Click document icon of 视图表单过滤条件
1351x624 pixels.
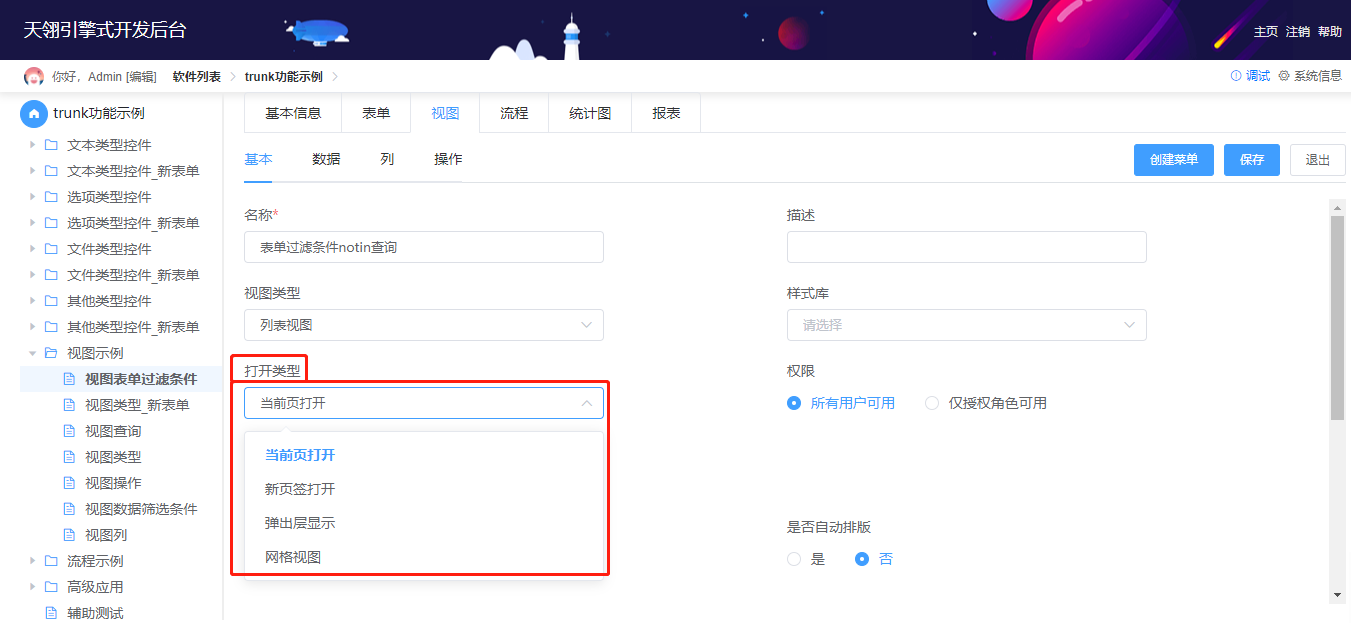69,379
